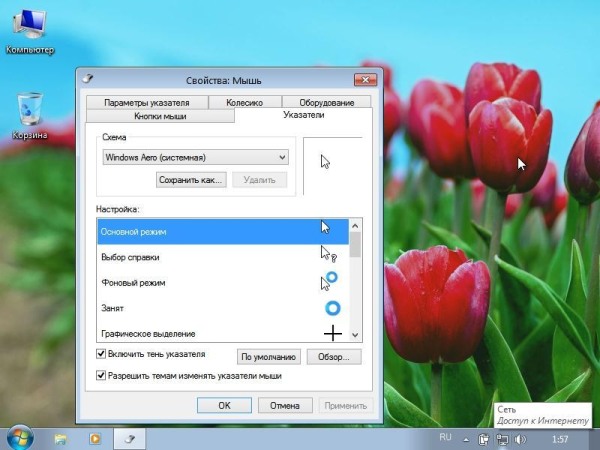Click the Удалить button
Viewport: 600px width, 450px height.
click(259, 180)
